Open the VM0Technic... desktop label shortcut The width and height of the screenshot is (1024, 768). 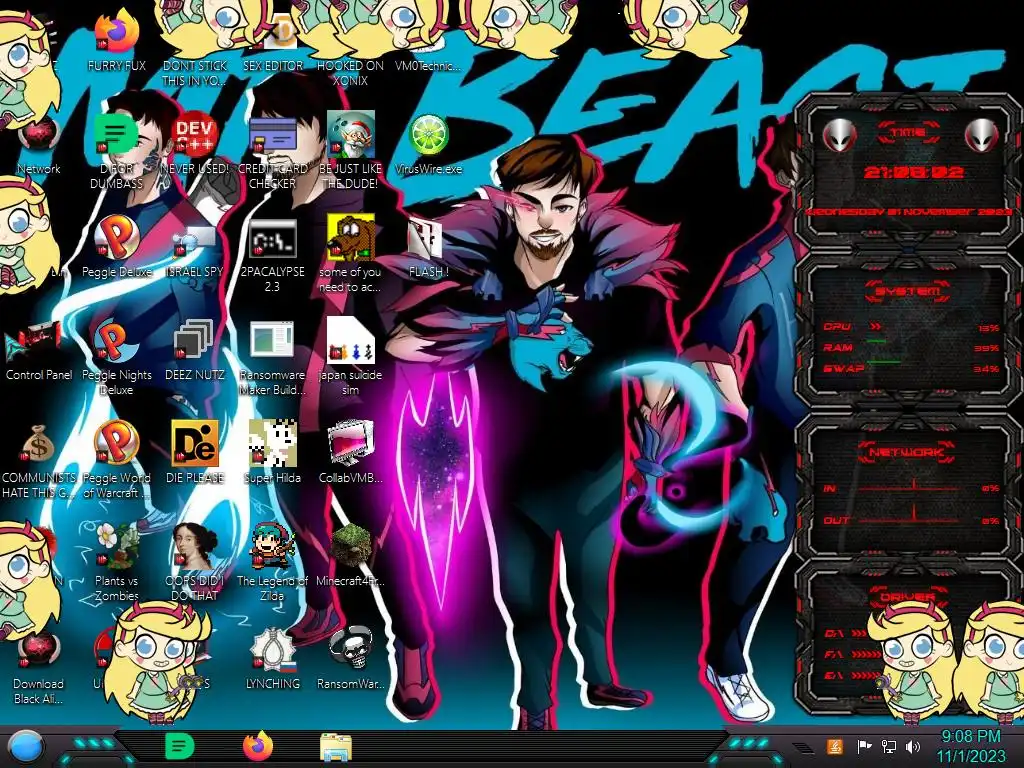[428, 66]
